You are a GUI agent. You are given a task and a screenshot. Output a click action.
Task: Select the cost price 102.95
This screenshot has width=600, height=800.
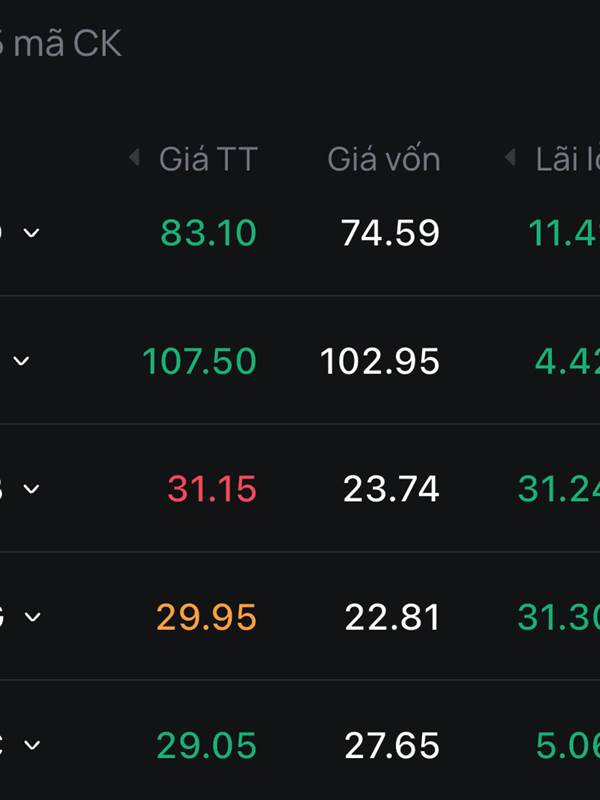380,361
